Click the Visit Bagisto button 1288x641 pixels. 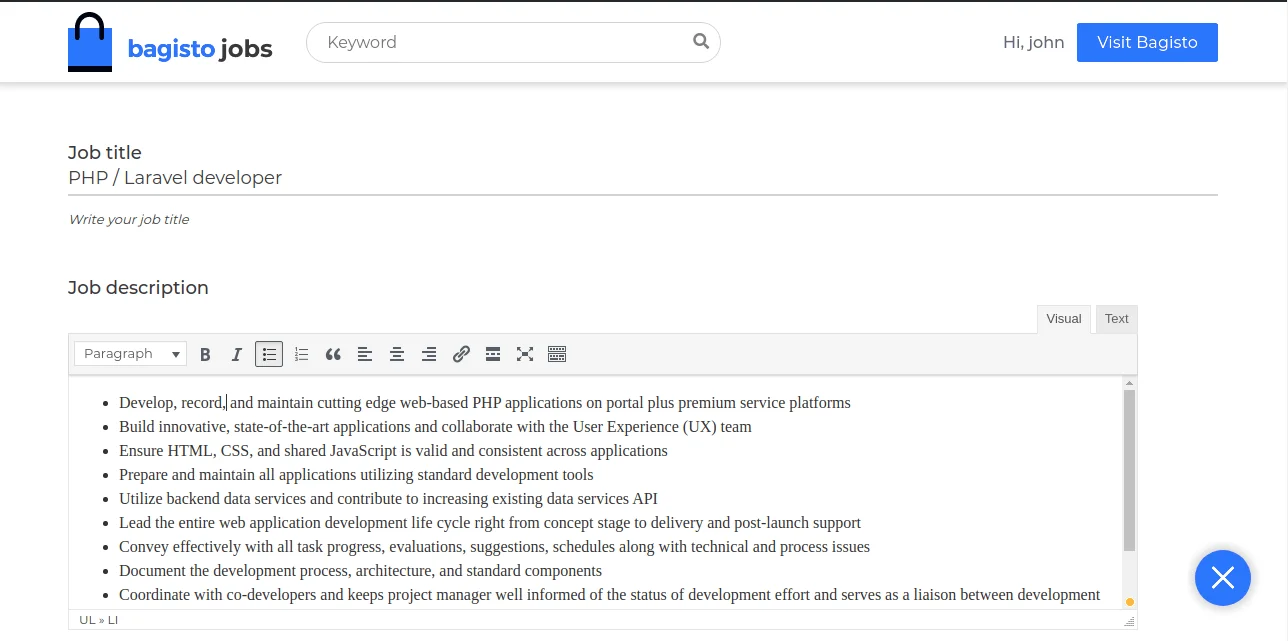pos(1147,42)
